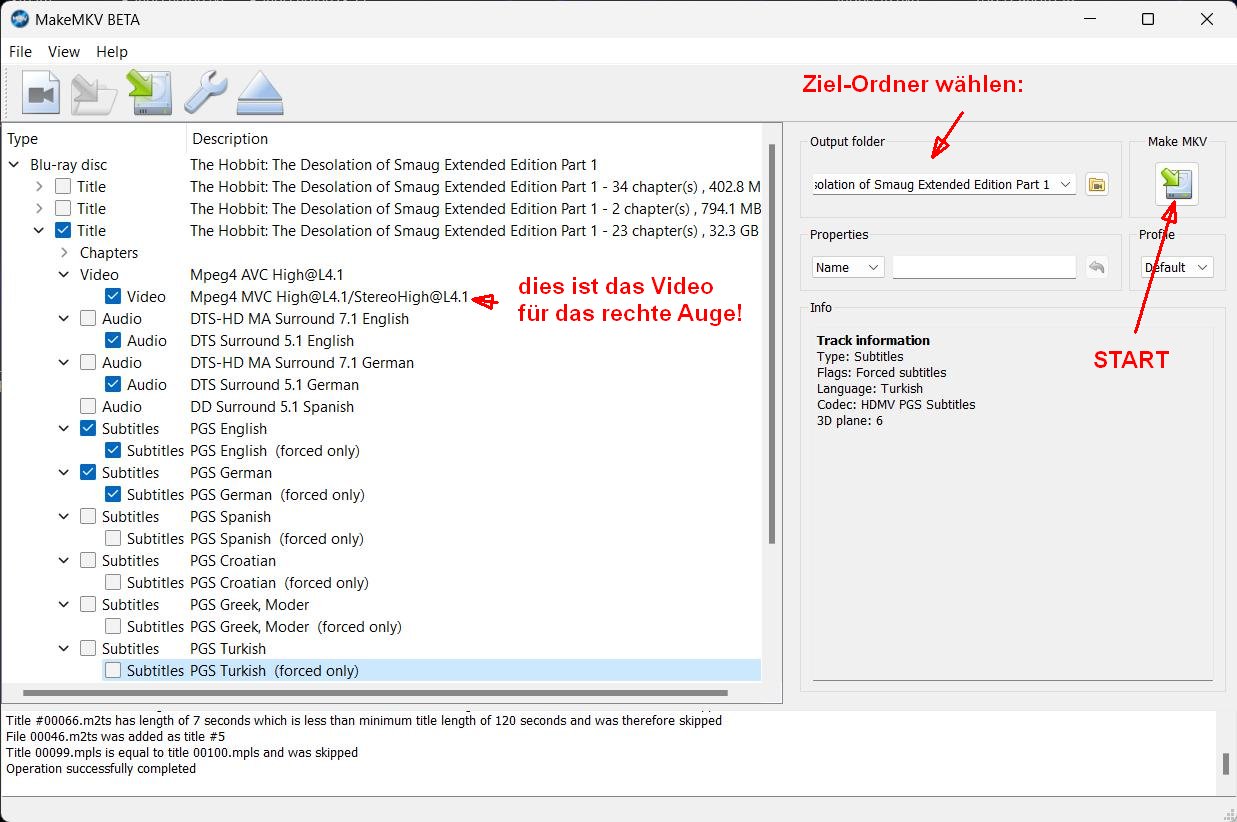Click the revert property arrow icon
This screenshot has width=1237, height=822.
coord(1097,267)
